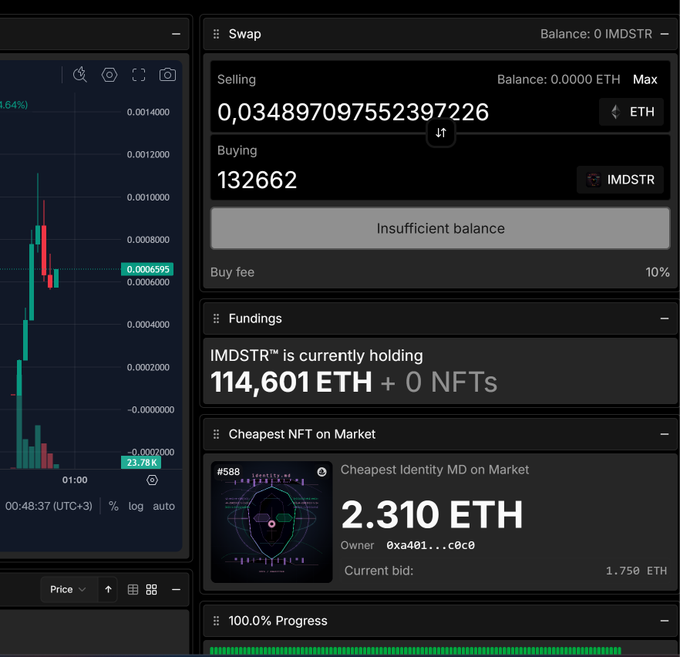Click Cheapest NFT on Market grip icon
This screenshot has width=680, height=657.
[x=216, y=434]
